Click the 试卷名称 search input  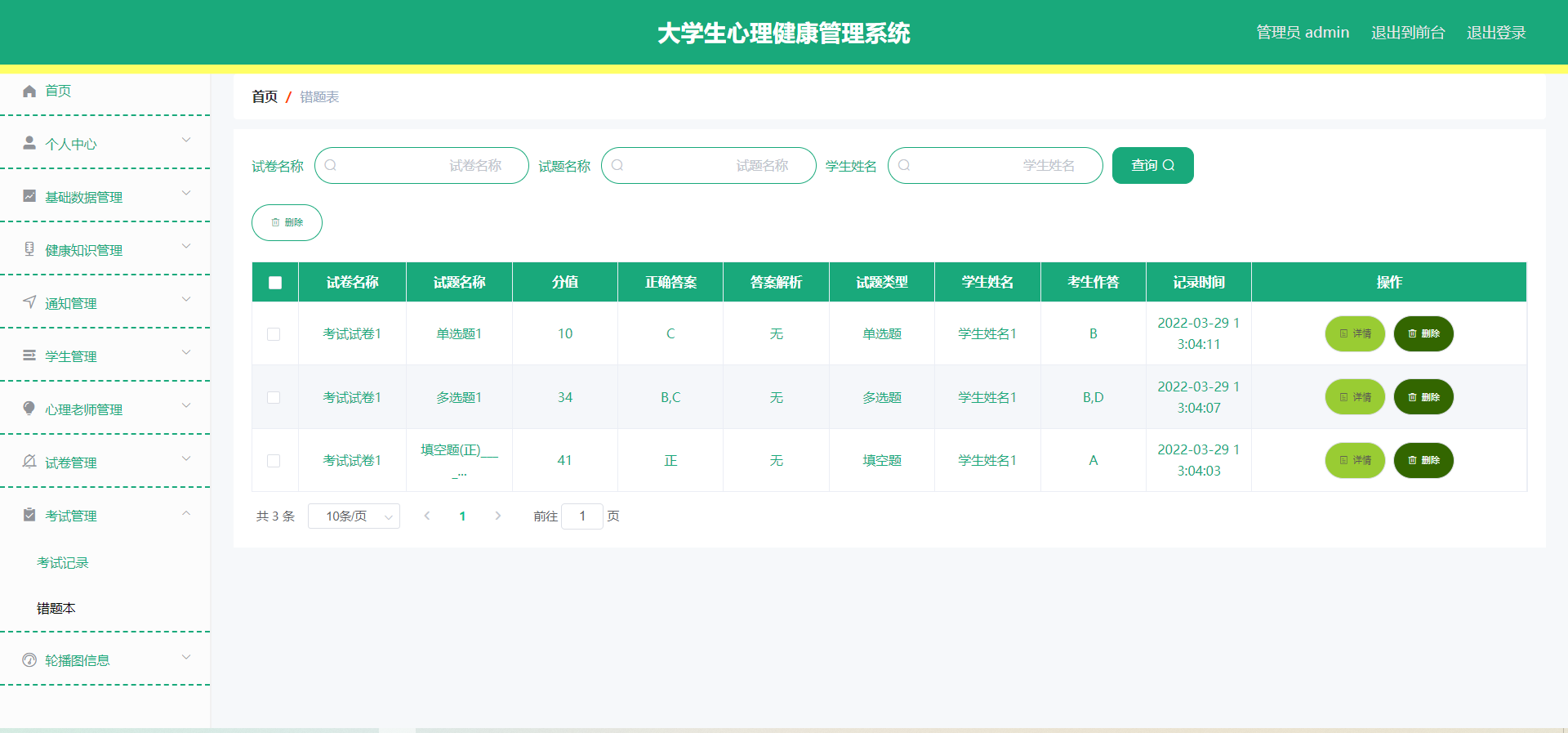[421, 165]
